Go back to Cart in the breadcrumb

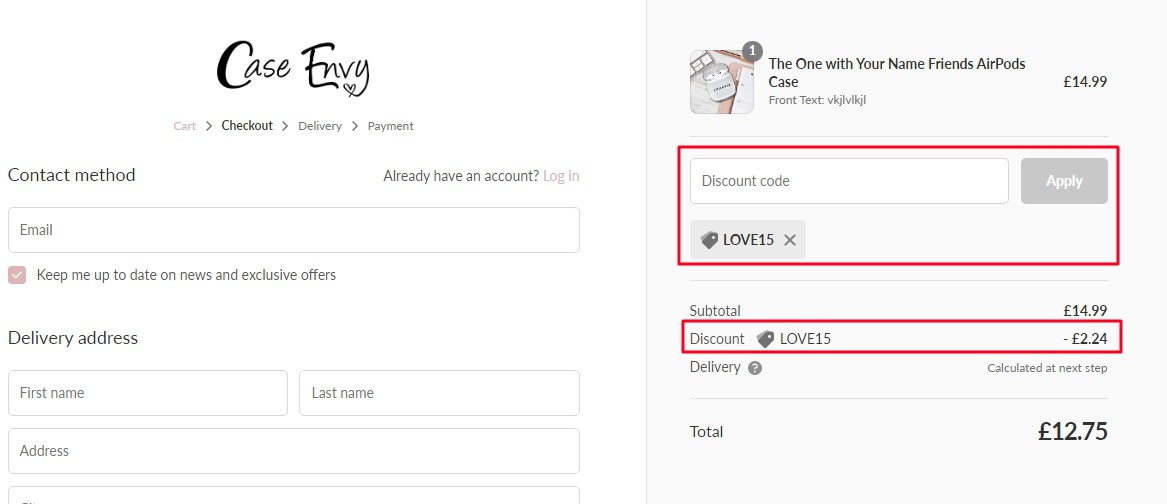[x=185, y=126]
